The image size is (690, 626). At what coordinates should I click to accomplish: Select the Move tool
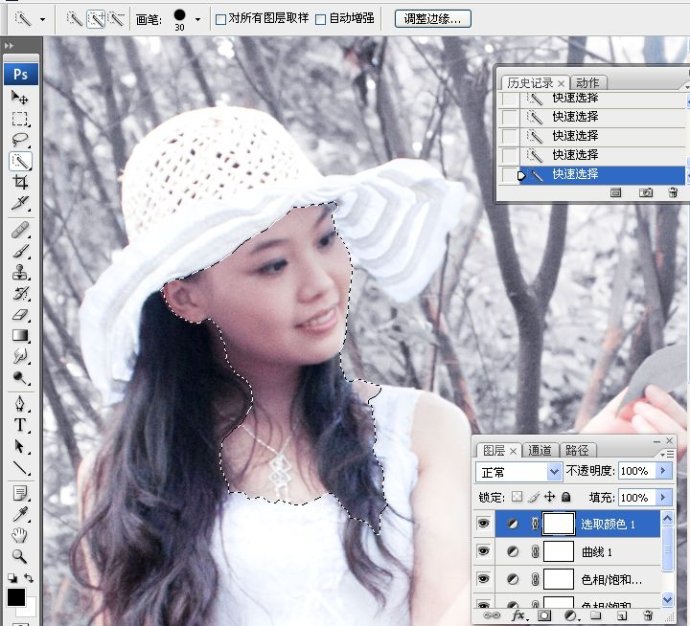pyautogui.click(x=19, y=97)
